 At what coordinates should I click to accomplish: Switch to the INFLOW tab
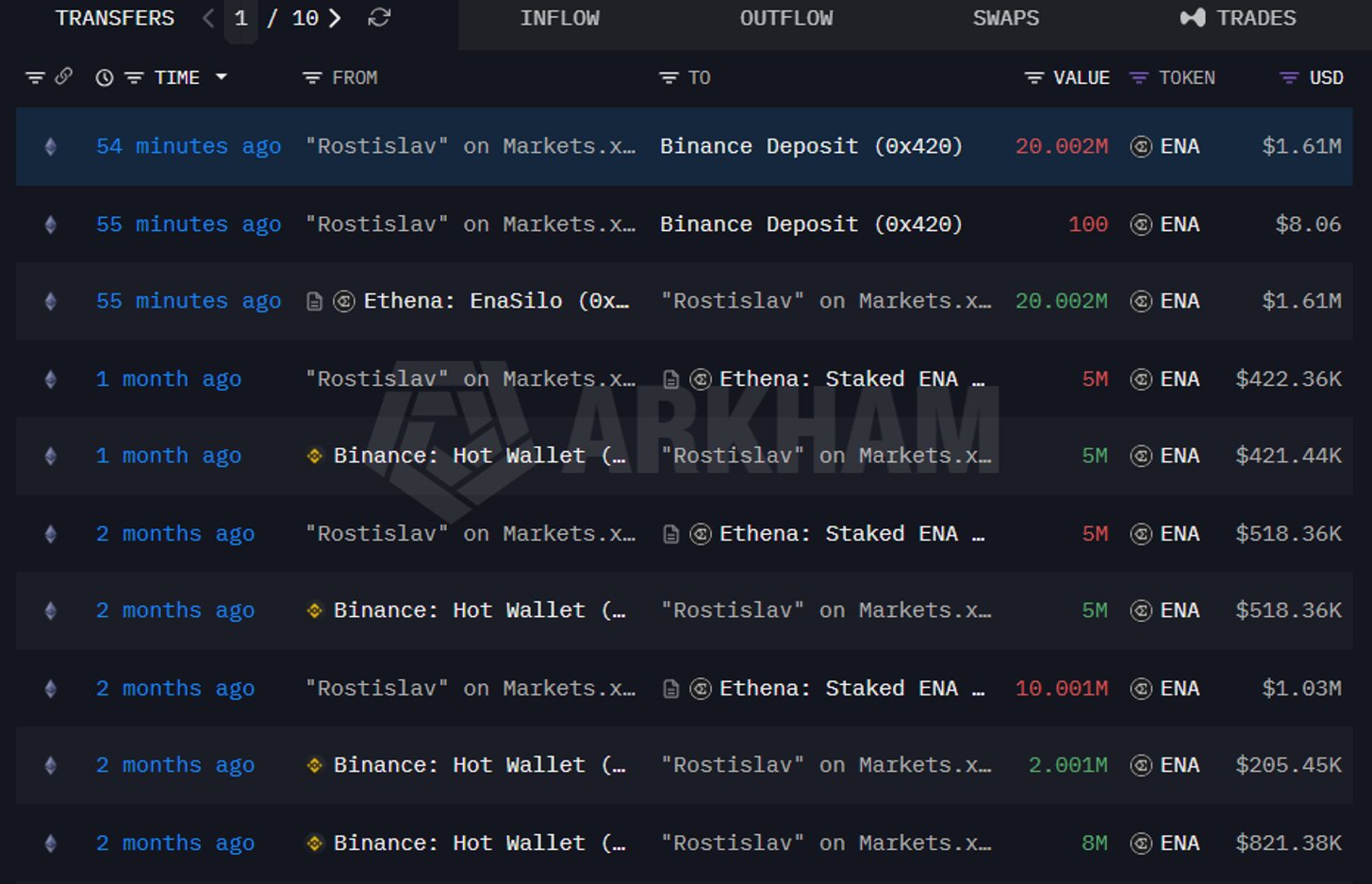(560, 18)
